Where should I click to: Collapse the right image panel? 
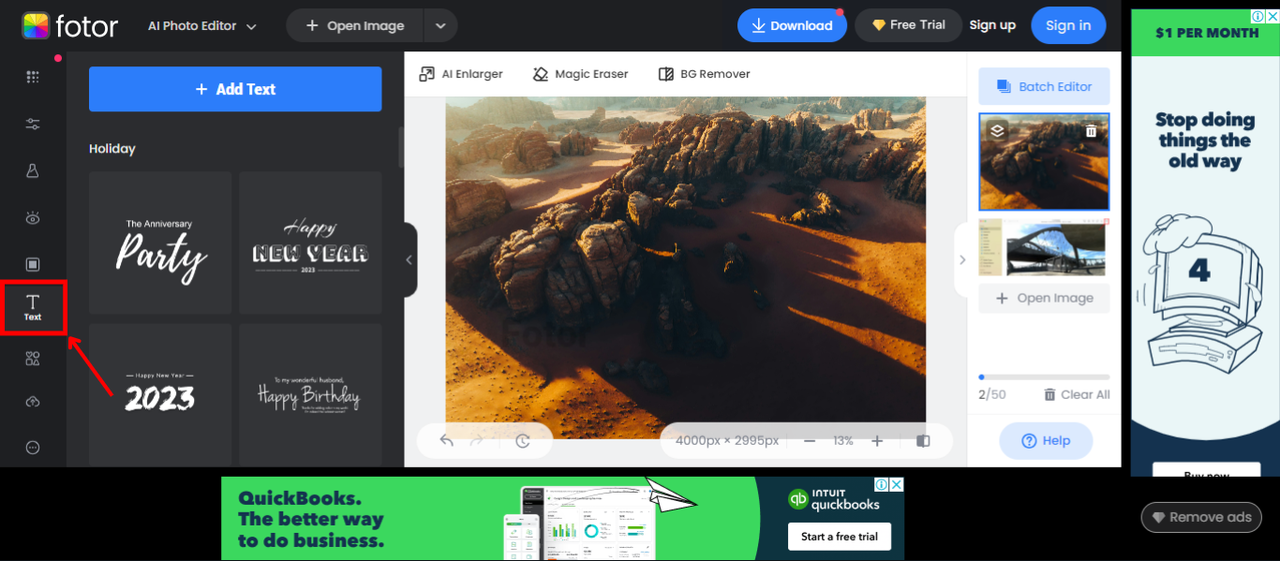(962, 260)
